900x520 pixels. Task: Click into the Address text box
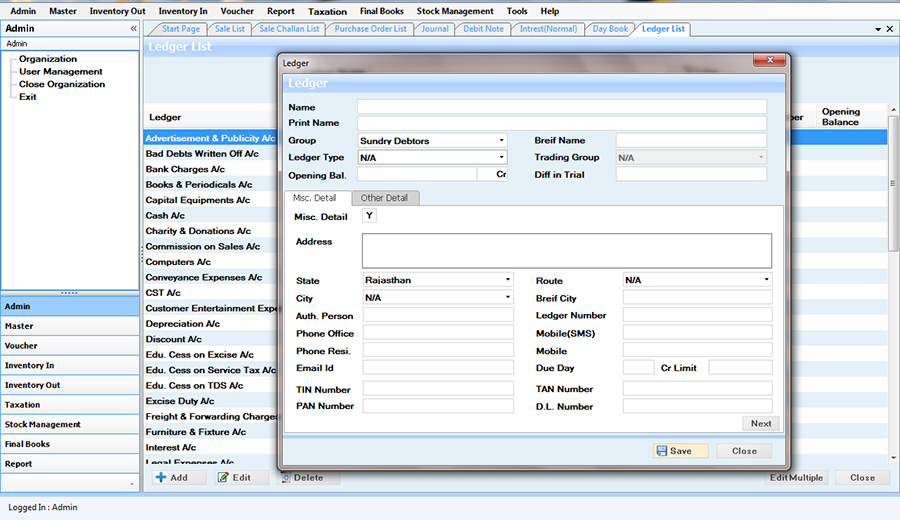[566, 250]
